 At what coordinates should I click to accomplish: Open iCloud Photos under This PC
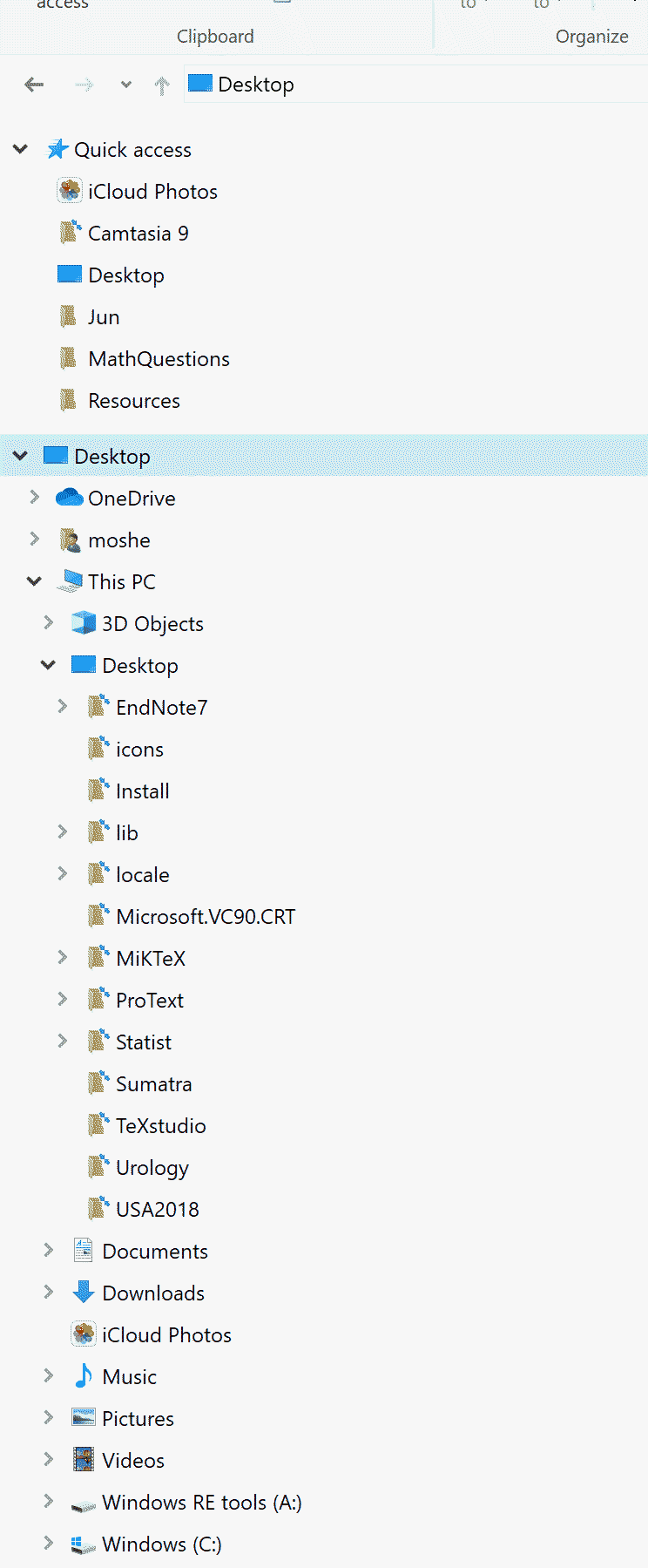click(x=166, y=1335)
